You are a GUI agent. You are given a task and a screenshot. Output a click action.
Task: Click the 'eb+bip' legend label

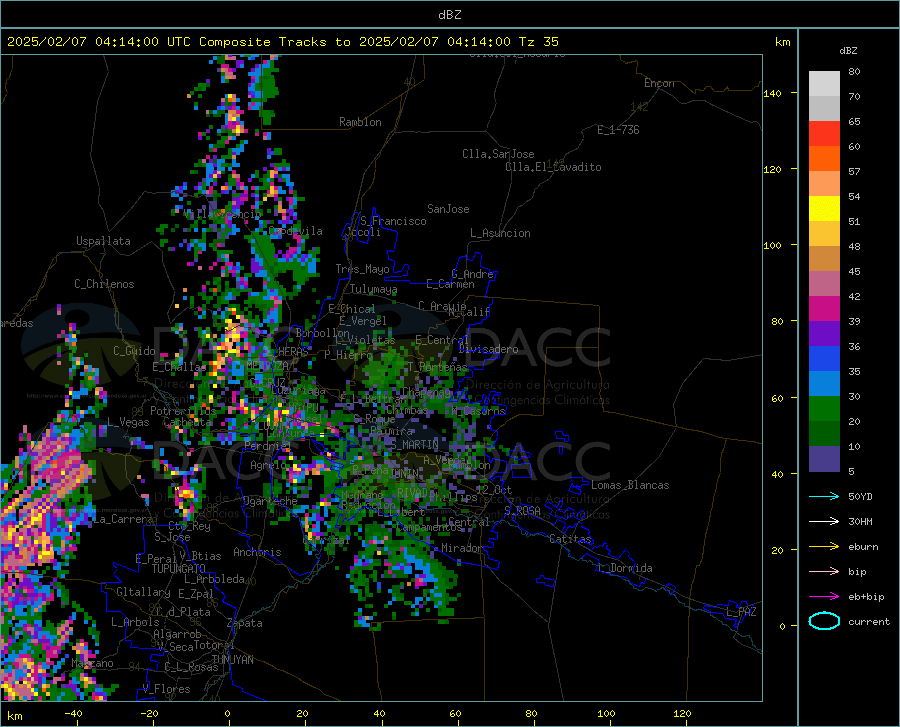[866, 597]
